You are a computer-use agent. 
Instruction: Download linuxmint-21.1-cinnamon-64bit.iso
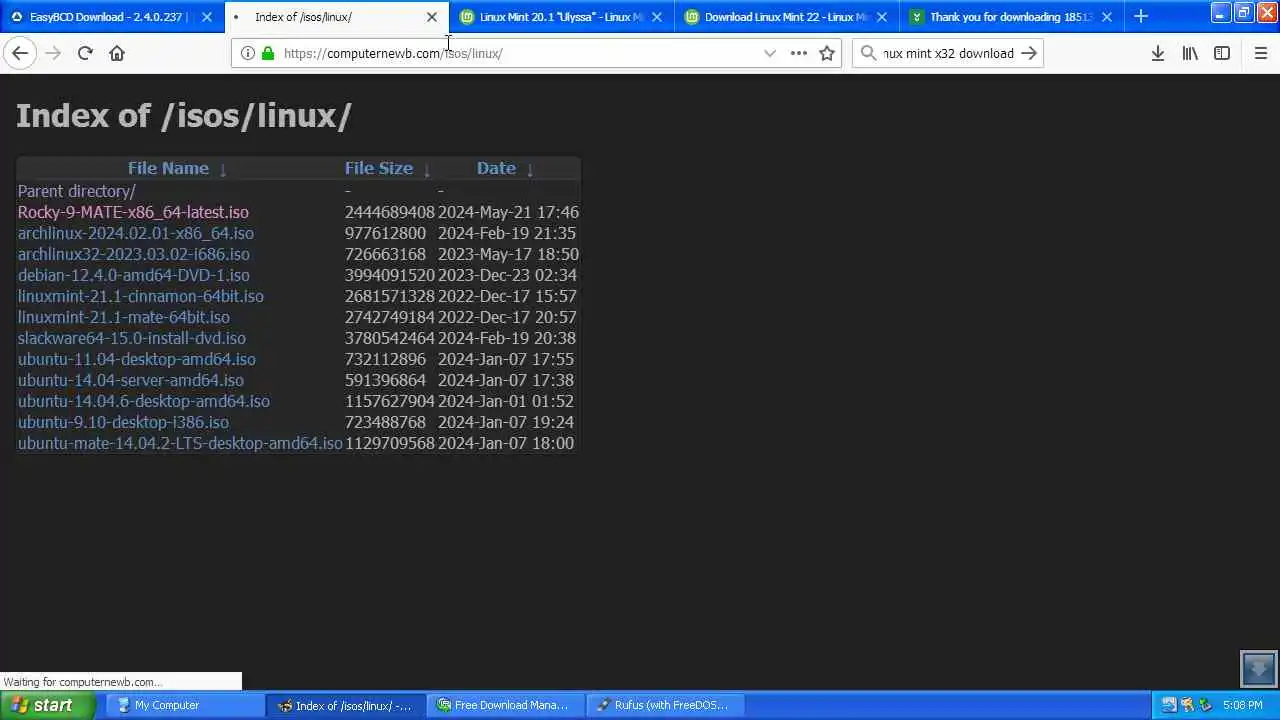tap(141, 296)
